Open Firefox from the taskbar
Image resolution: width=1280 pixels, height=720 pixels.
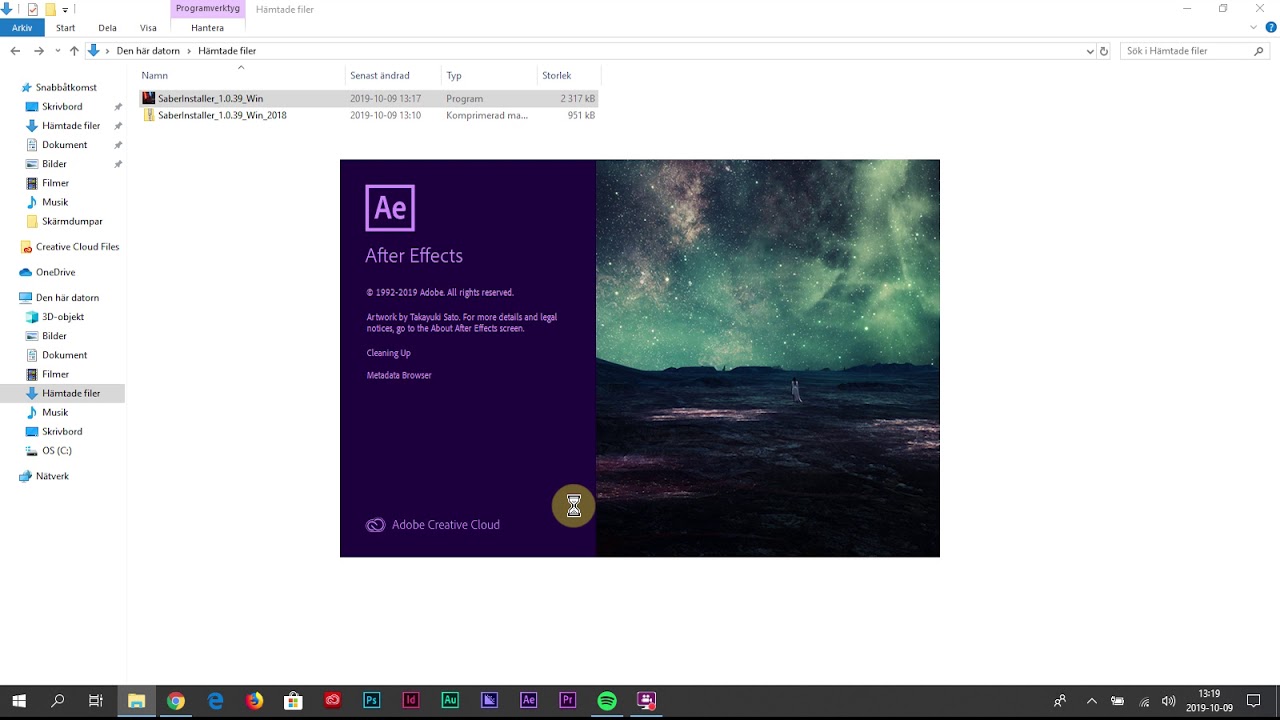254,701
